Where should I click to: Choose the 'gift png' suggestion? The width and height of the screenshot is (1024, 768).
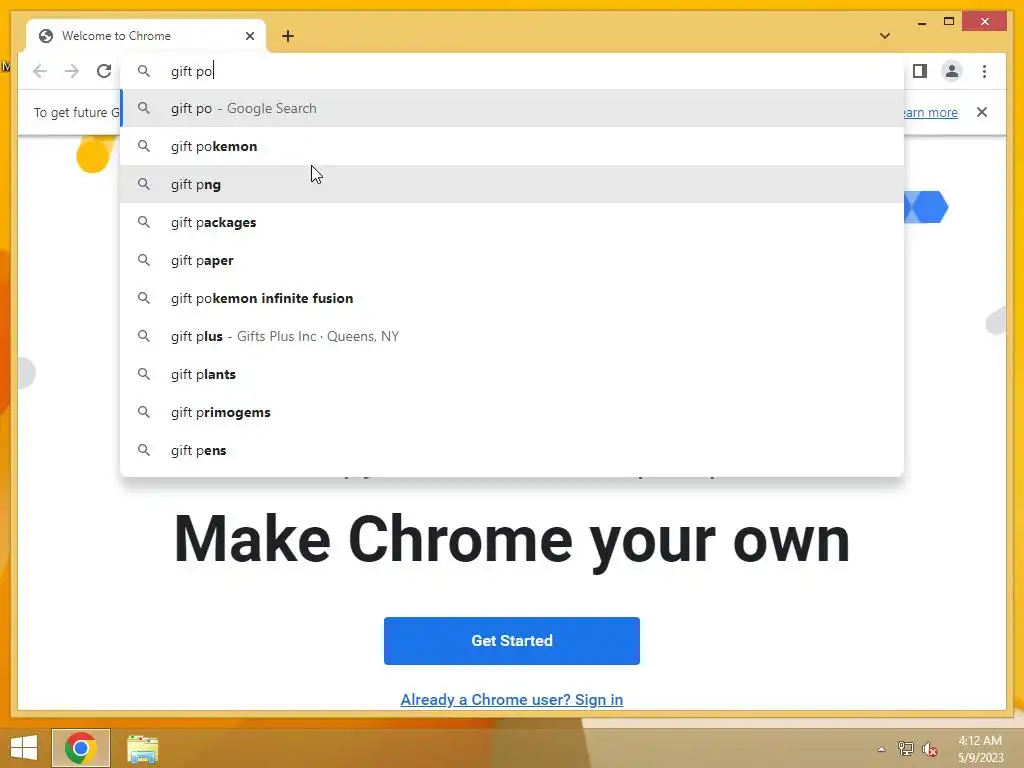point(512,184)
